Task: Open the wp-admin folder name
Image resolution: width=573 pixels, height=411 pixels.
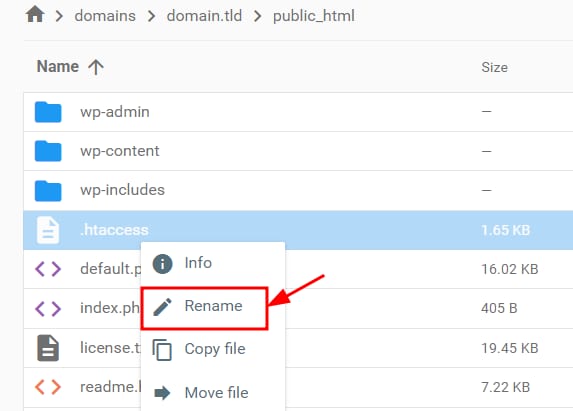Action: (x=115, y=112)
